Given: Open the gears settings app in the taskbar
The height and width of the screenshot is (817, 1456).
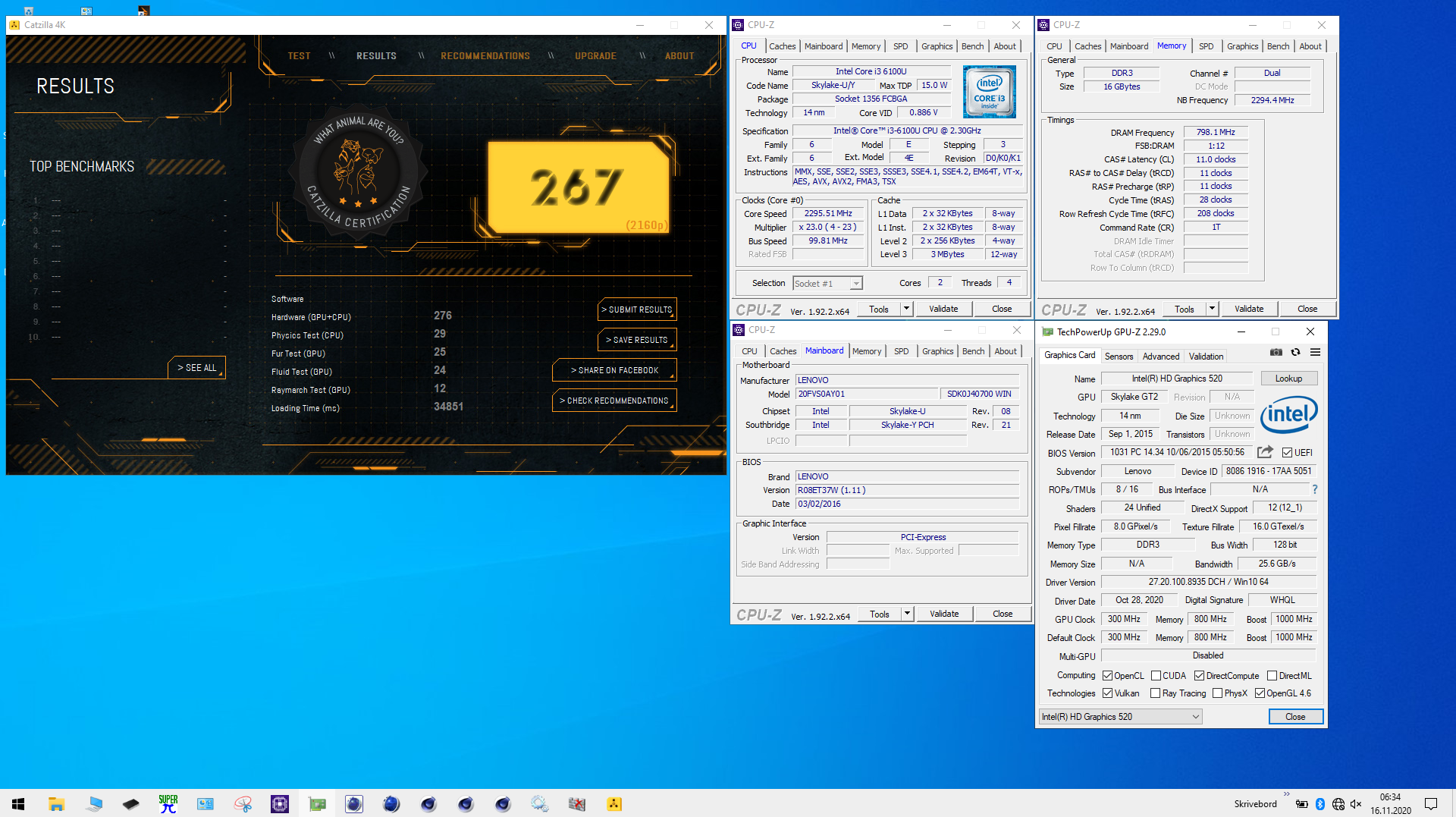Looking at the screenshot, I should 540,803.
